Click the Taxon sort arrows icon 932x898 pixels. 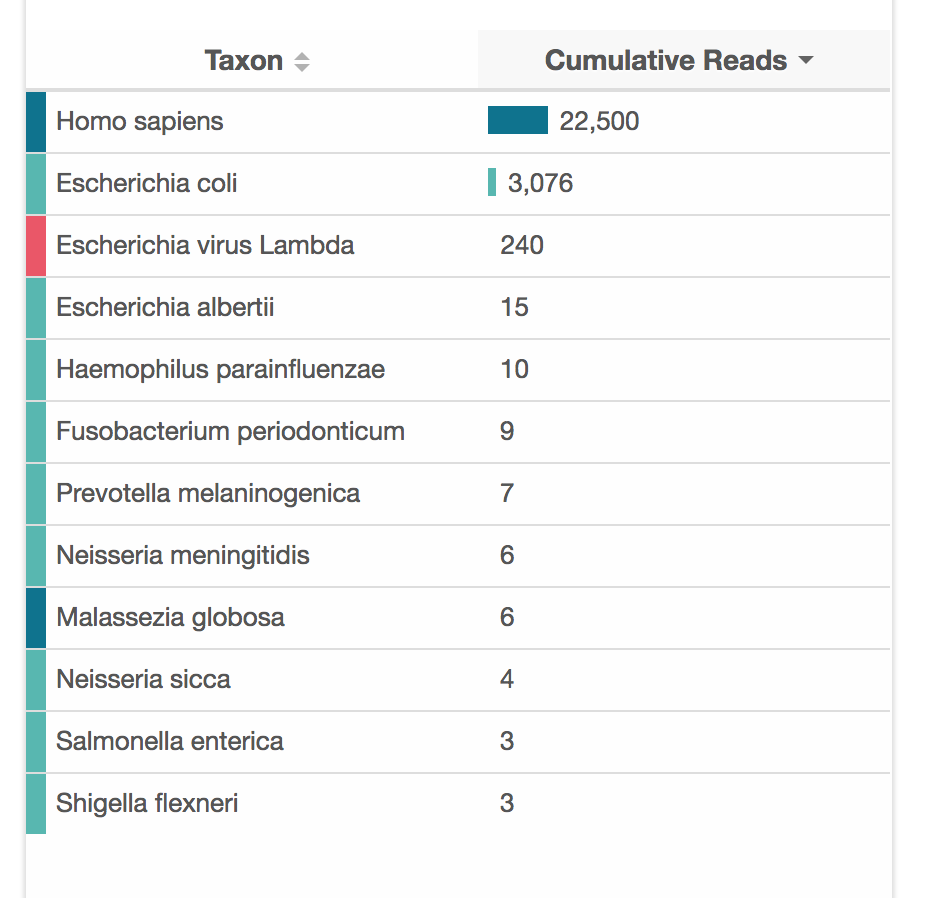302,62
